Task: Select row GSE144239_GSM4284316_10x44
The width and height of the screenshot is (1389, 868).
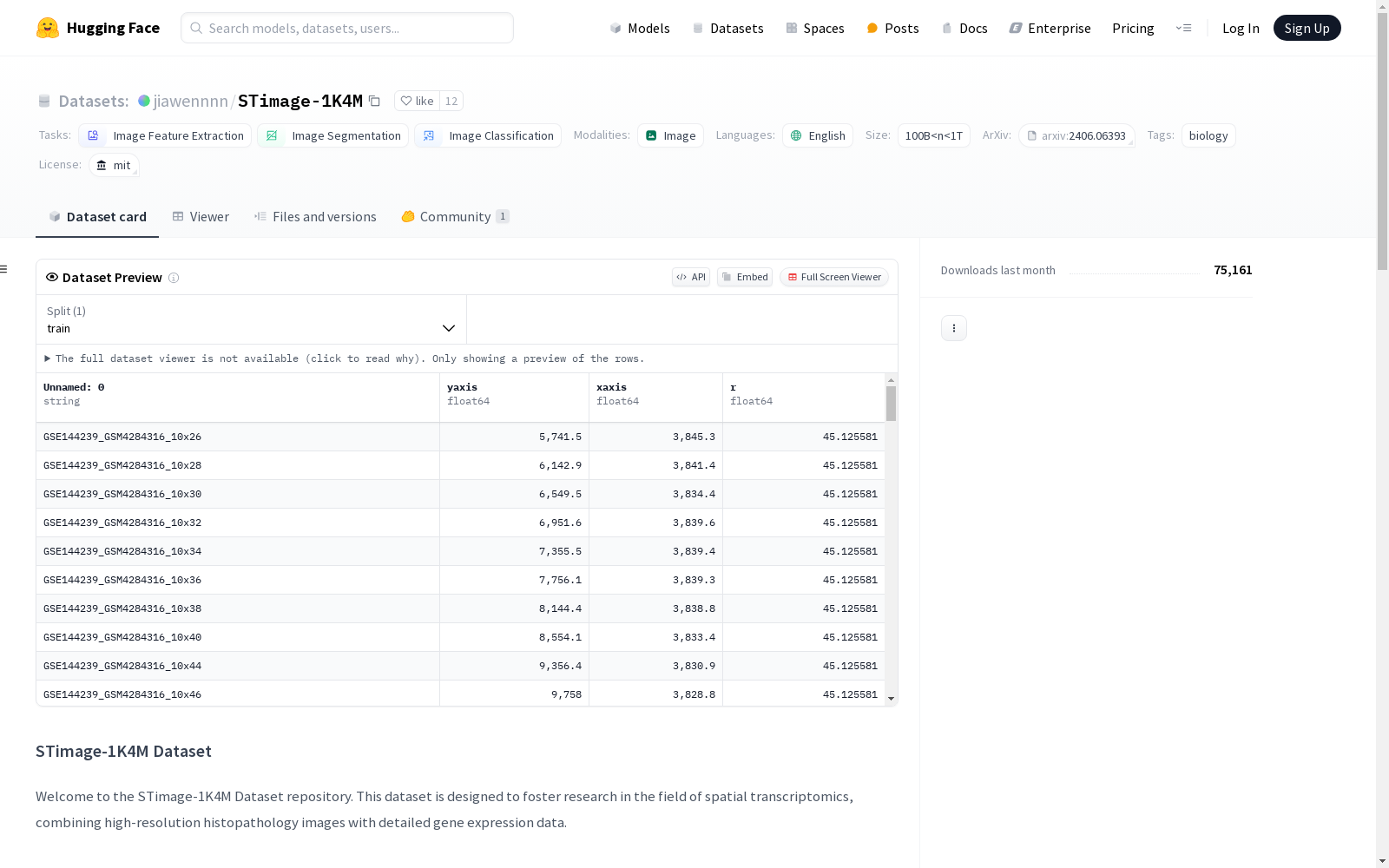Action: click(x=460, y=666)
